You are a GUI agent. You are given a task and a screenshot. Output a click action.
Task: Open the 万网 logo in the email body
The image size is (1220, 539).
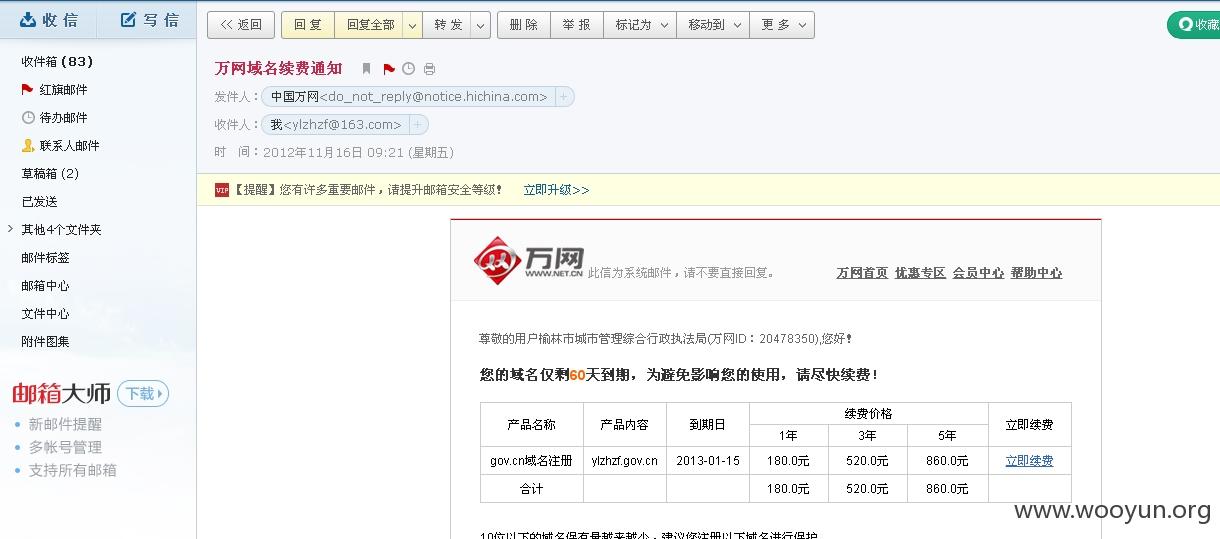[x=528, y=261]
